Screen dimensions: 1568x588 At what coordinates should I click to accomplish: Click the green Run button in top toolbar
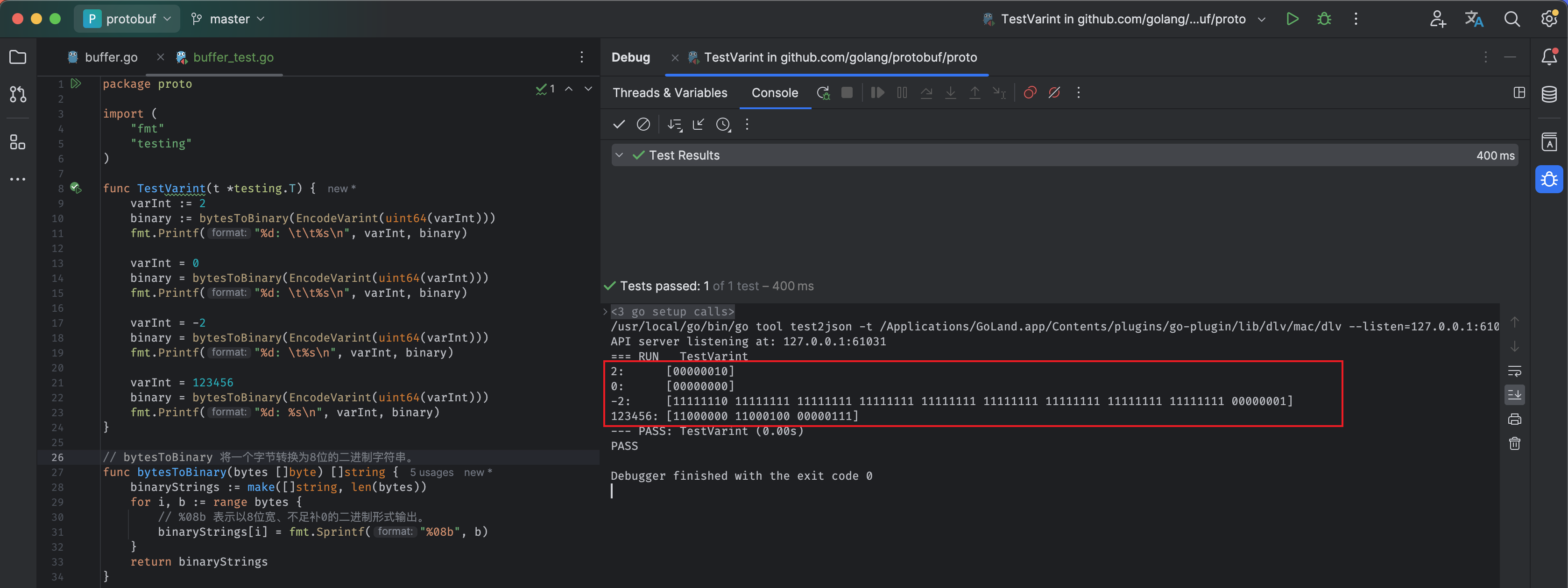coord(1292,19)
